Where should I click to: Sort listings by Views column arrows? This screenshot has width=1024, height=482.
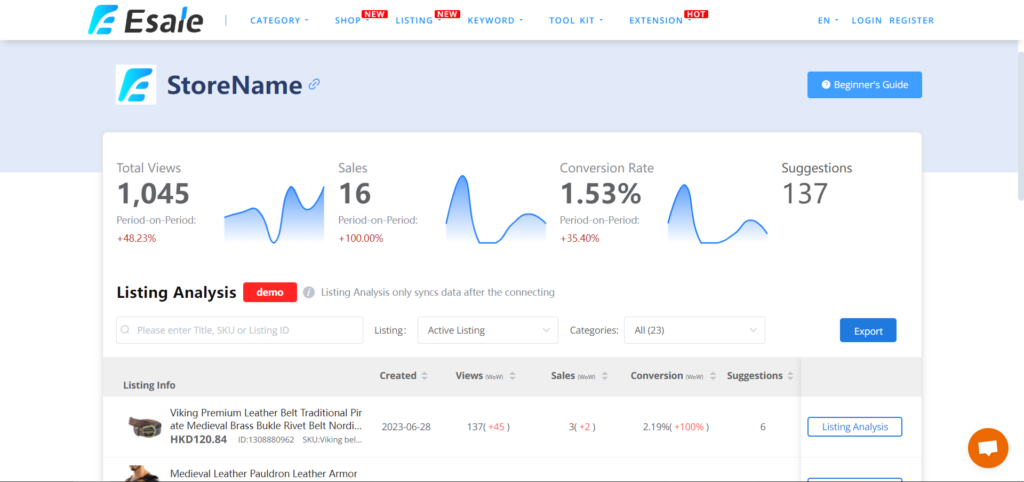tap(513, 376)
